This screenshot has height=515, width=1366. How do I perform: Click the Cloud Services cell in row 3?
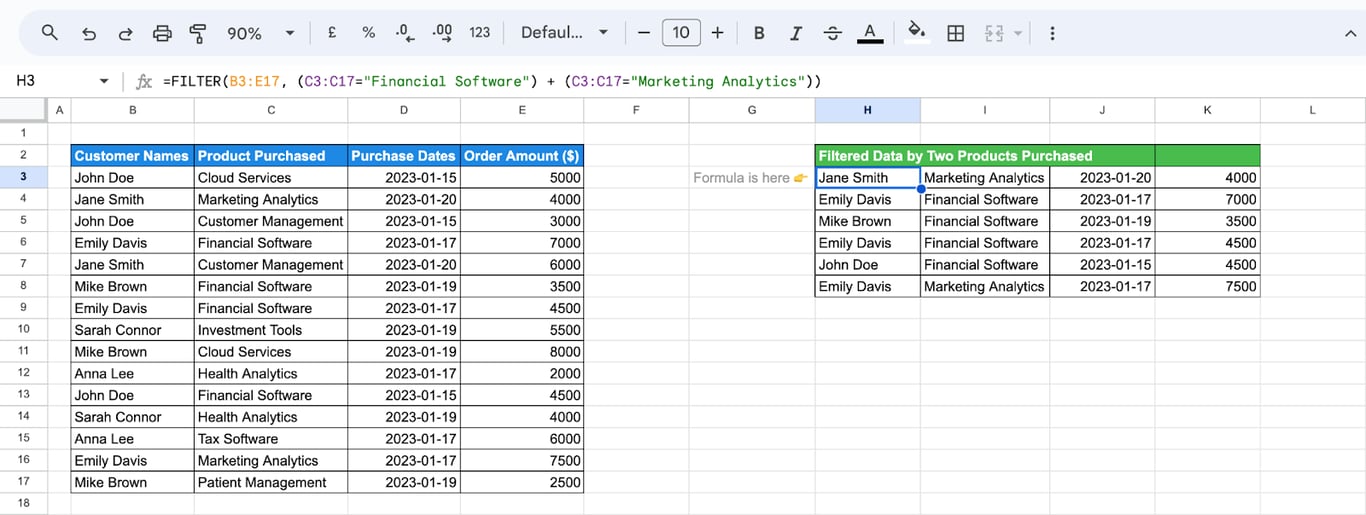click(271, 177)
